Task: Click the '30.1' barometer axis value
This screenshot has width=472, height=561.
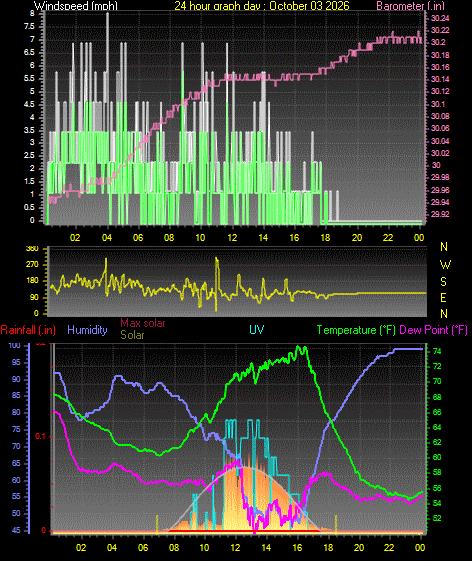Action: [438, 104]
